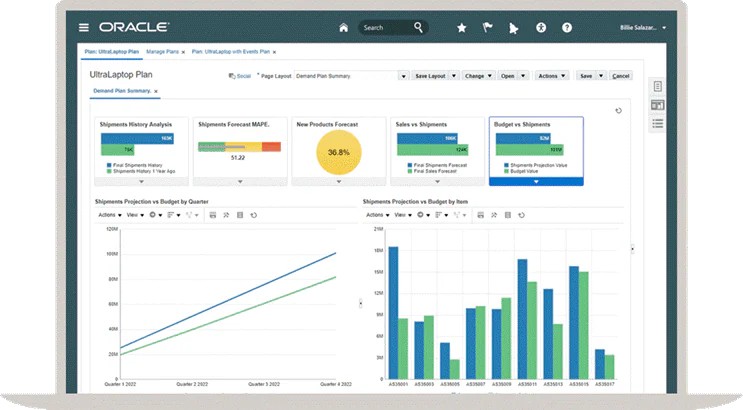Close the Manage Plans tab
The height and width of the screenshot is (410, 743).
click(183, 52)
